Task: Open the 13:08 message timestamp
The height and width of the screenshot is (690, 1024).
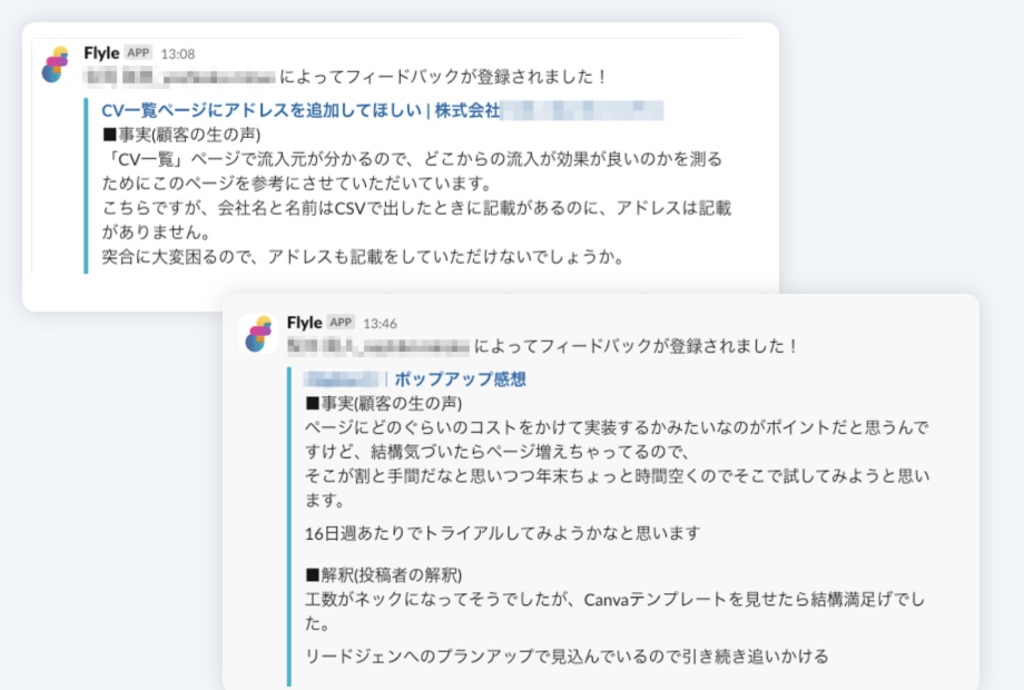Action: point(178,54)
